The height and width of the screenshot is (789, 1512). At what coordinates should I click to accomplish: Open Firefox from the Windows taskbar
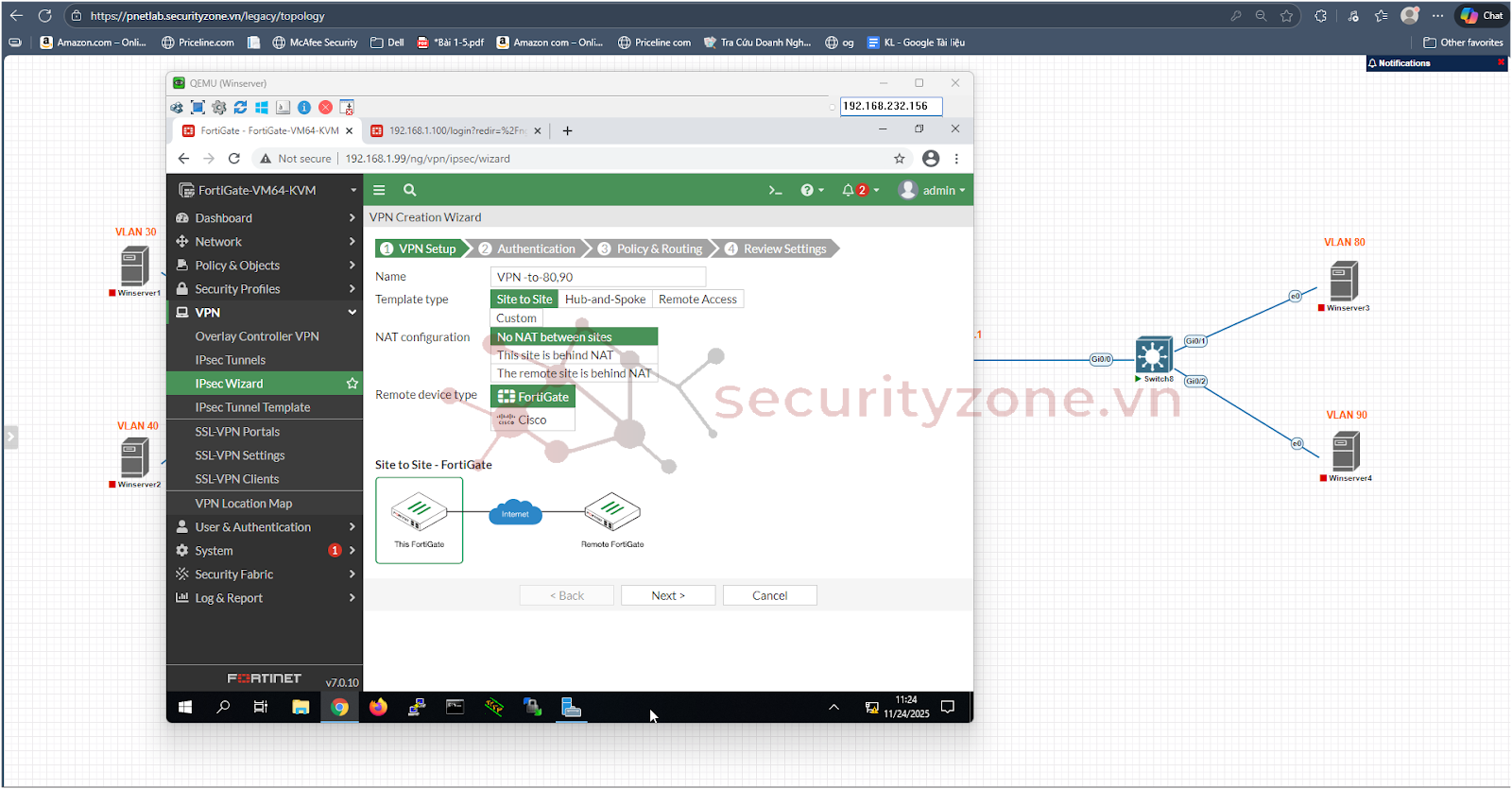coord(378,707)
